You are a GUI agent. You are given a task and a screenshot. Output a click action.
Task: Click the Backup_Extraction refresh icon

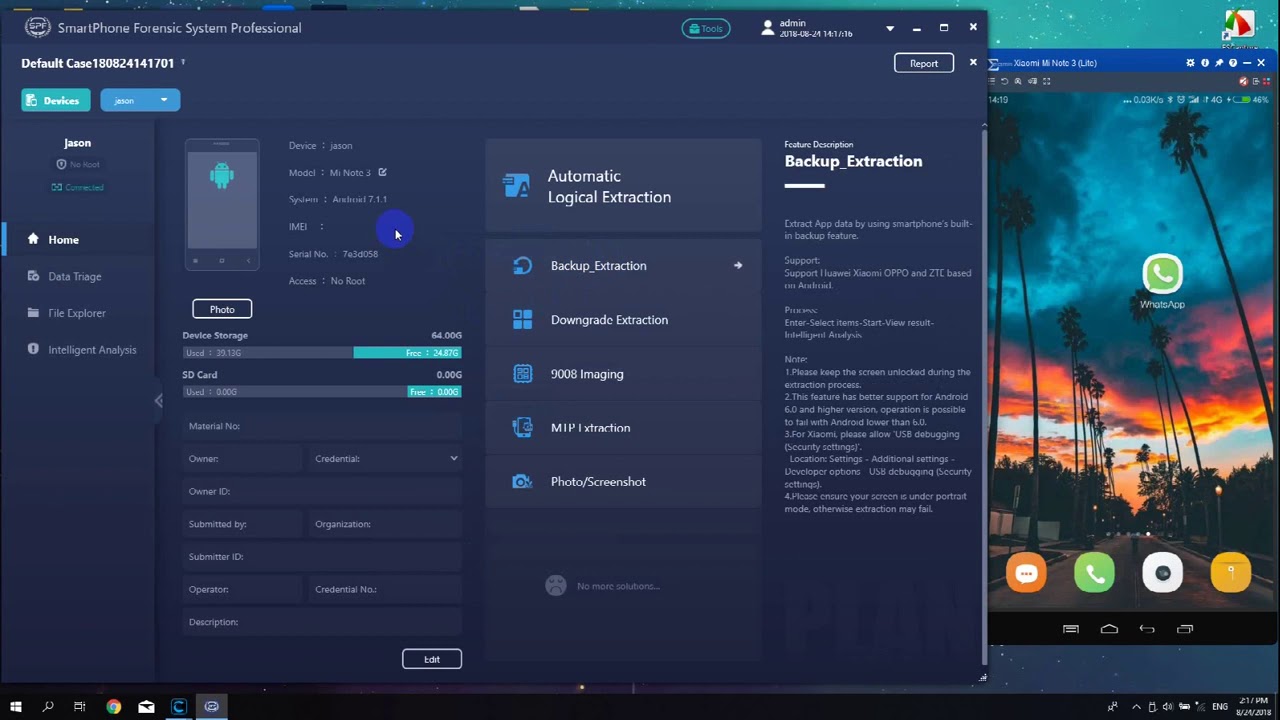tap(522, 266)
